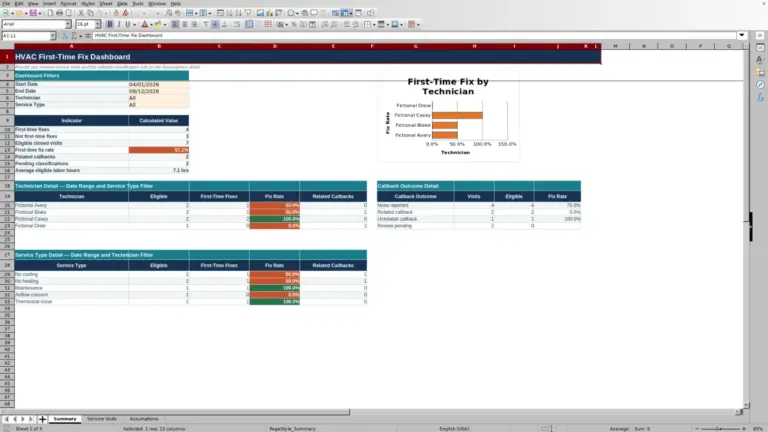768x432 pixels.
Task: Create a new document with New icon
Action: click(x=6, y=13)
